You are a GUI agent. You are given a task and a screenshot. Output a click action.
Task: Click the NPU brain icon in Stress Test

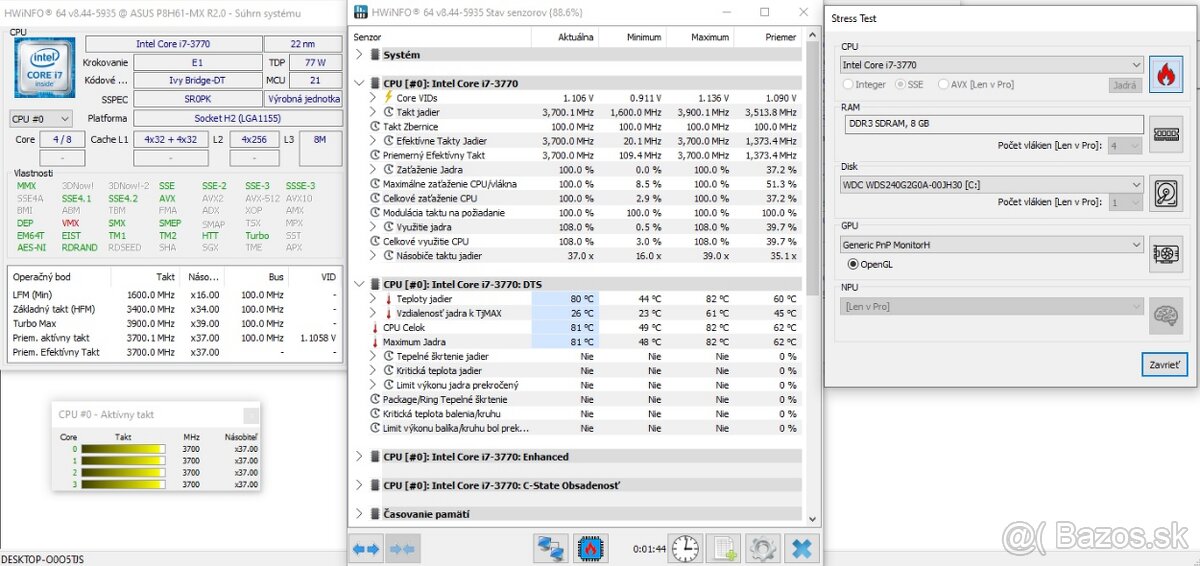1166,316
